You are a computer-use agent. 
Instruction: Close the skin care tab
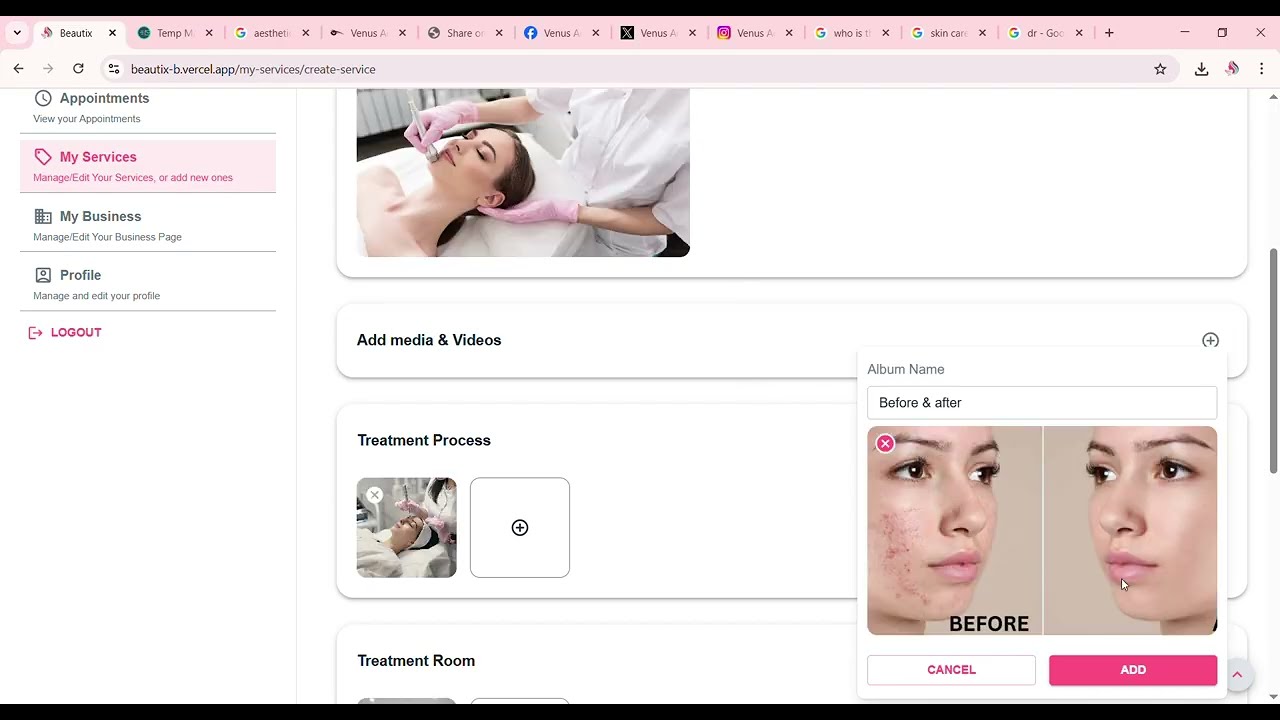[982, 33]
